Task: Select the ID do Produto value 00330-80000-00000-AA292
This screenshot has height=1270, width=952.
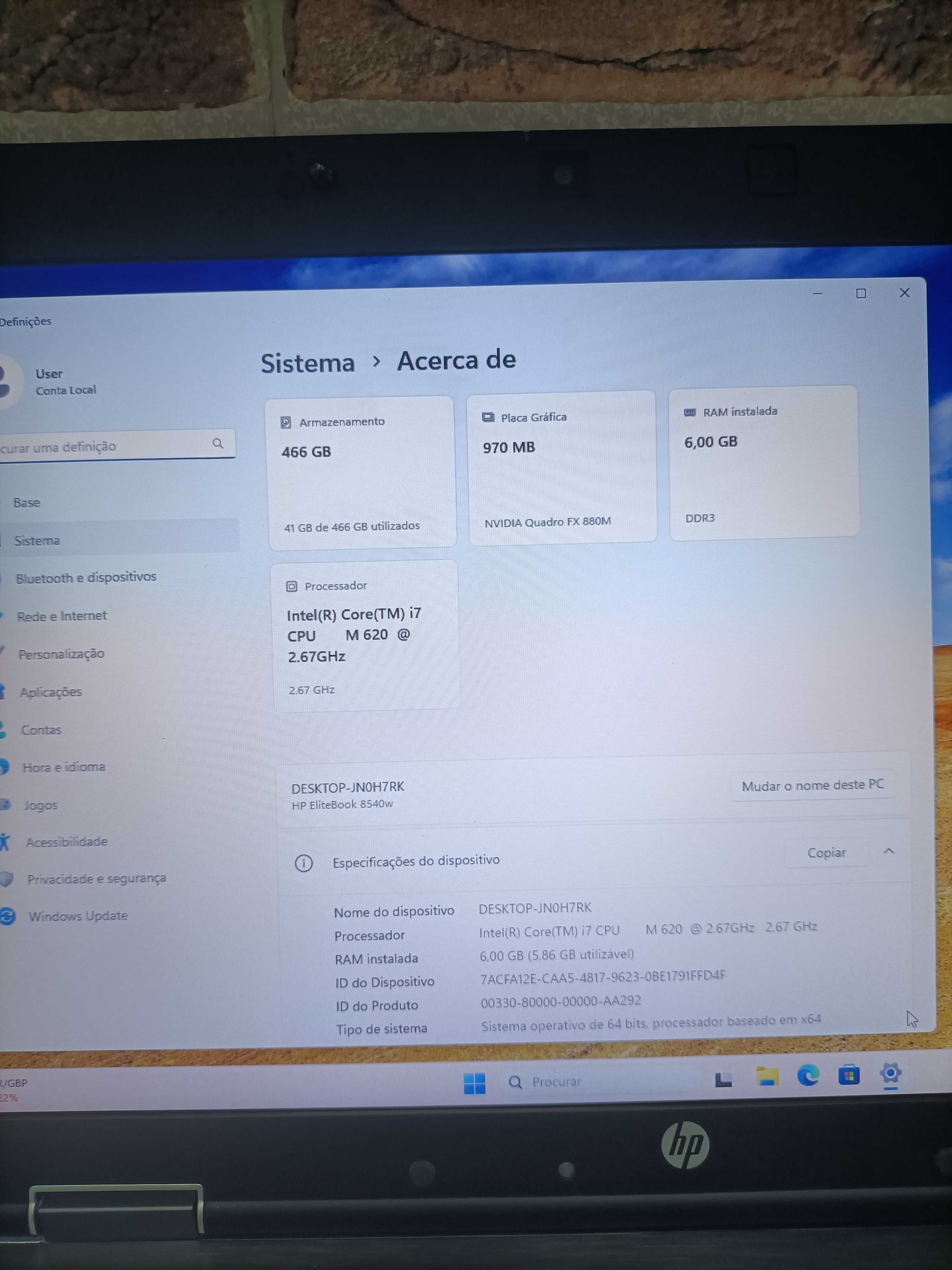Action: (561, 1002)
